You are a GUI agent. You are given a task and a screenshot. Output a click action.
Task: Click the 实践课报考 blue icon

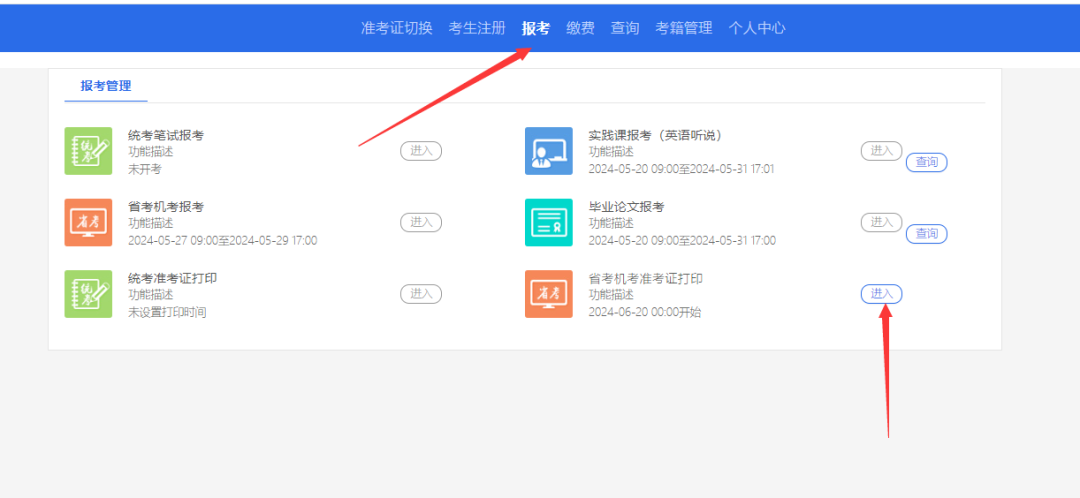pyautogui.click(x=549, y=151)
